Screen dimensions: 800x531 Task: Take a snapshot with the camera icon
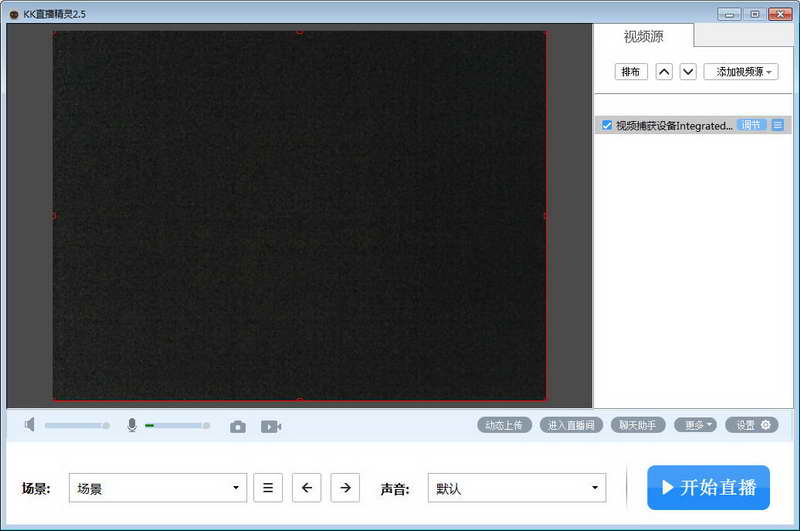click(x=238, y=426)
